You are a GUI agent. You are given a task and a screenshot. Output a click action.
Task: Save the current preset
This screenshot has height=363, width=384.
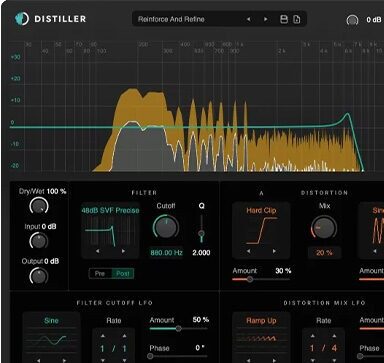coord(284,19)
